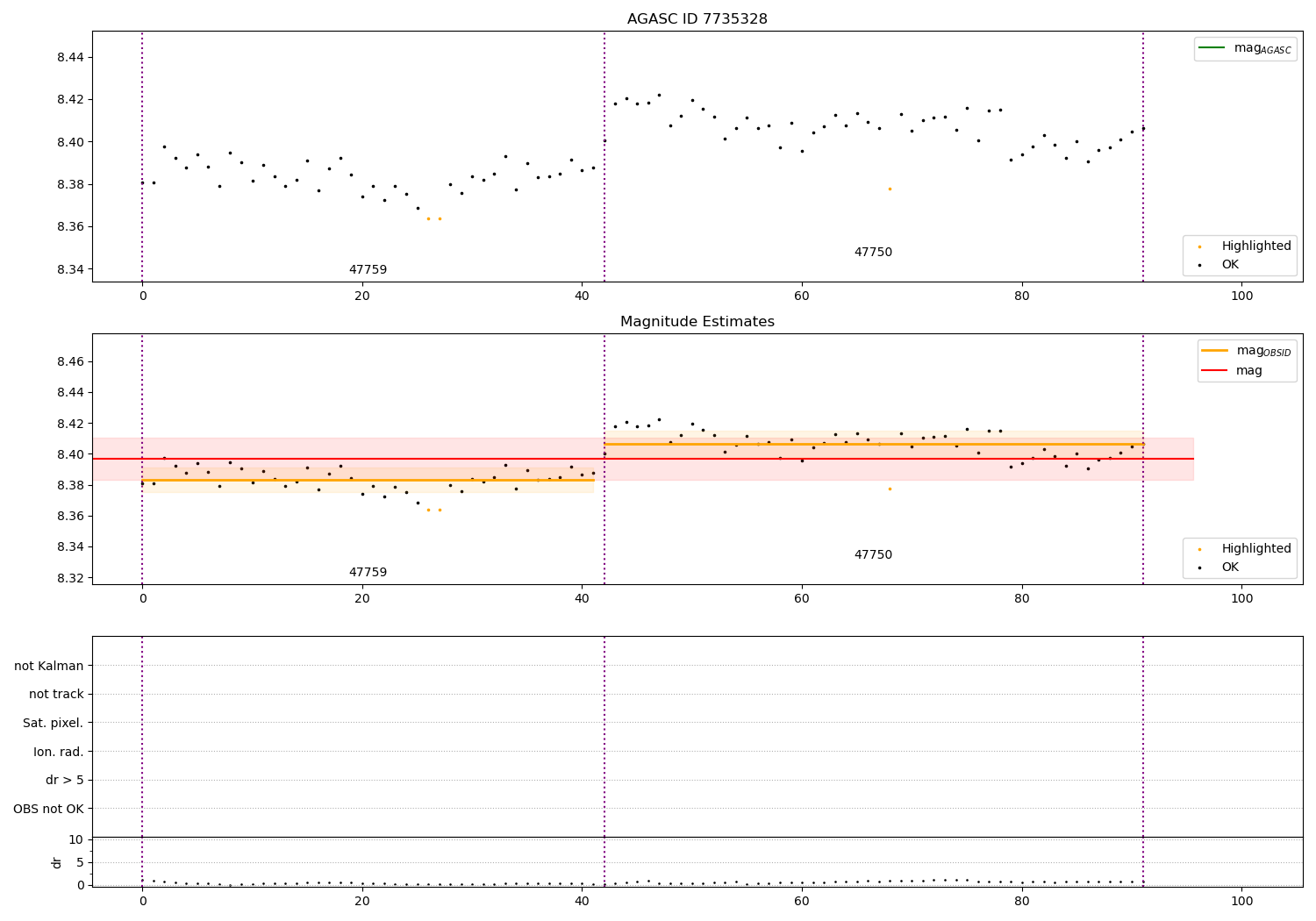Click the 8.44 tick in the top plot
The image size is (1316, 921).
point(70,58)
